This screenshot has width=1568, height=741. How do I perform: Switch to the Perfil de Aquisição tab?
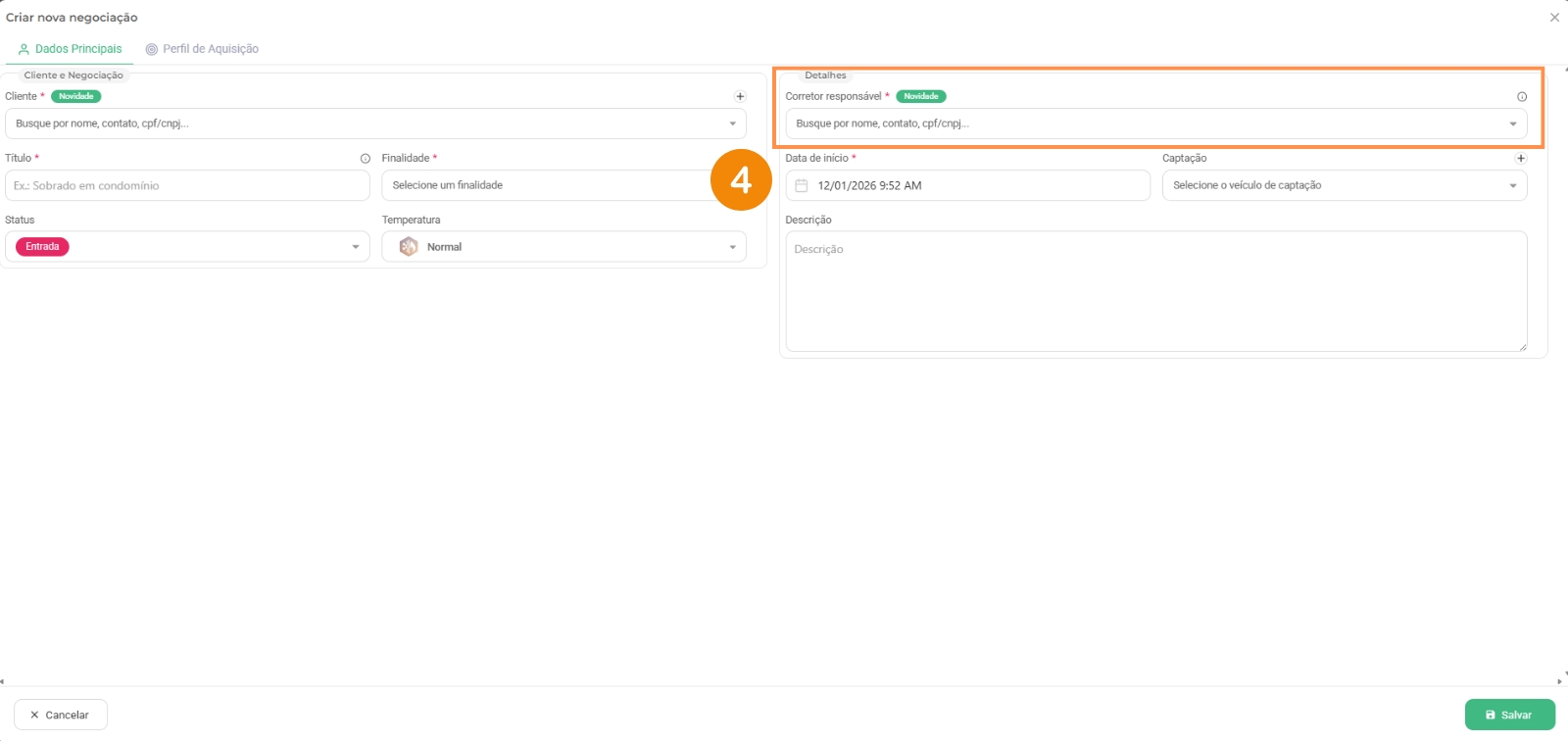(202, 49)
